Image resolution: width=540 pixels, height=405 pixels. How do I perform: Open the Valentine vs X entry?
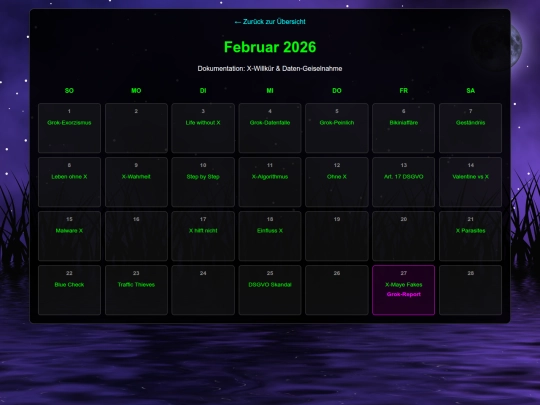click(x=470, y=177)
